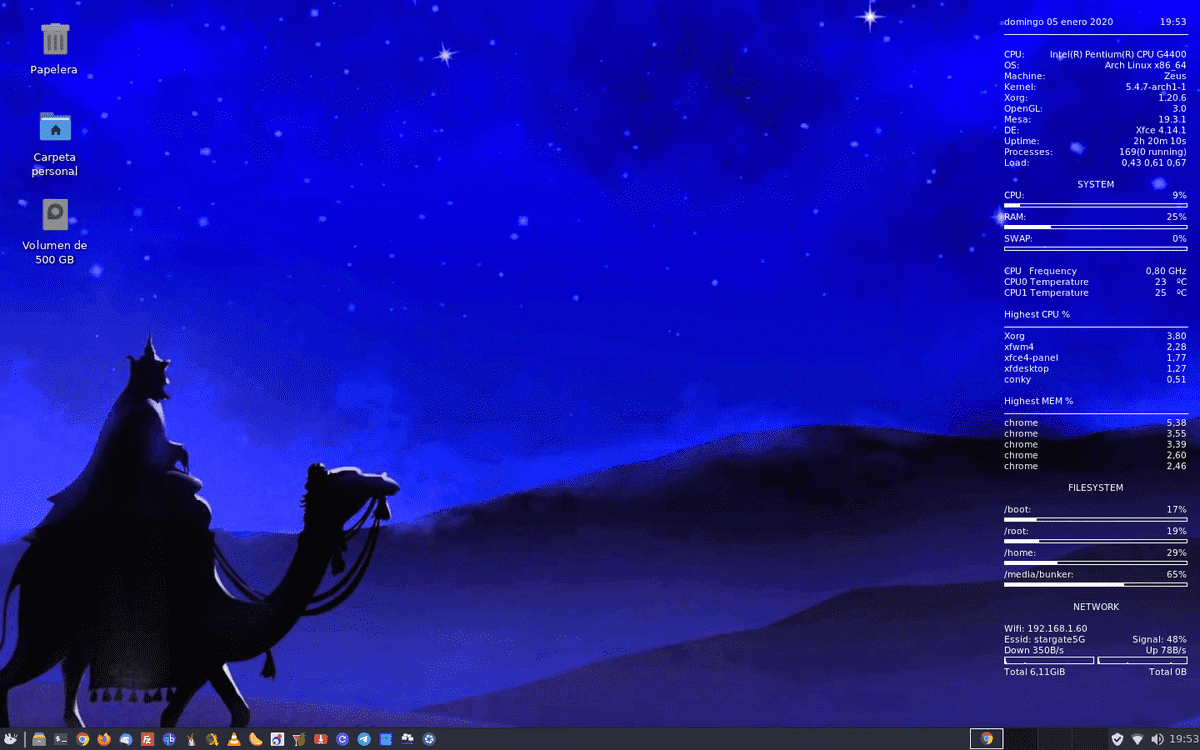Open VLC media player cone icon
Image resolution: width=1200 pixels, height=750 pixels.
click(x=233, y=739)
